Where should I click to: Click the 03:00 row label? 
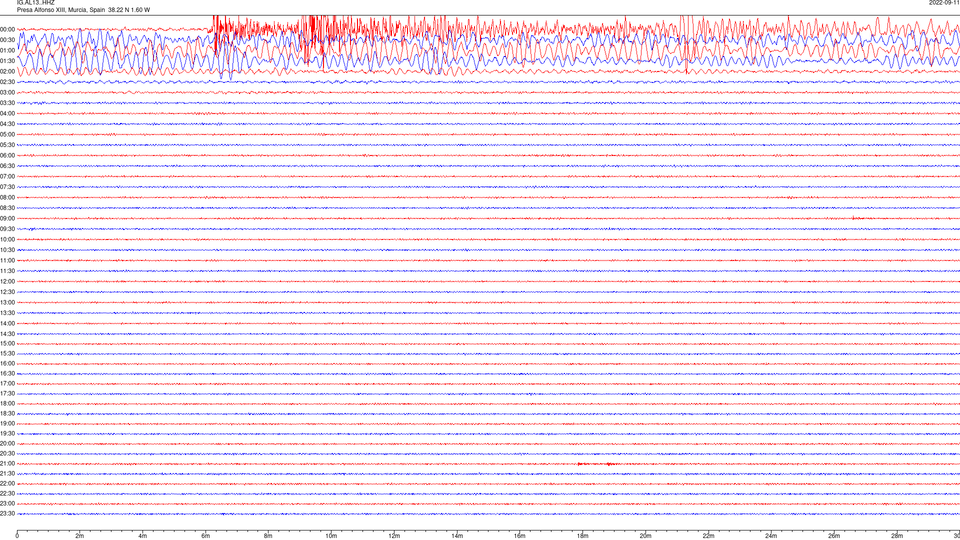[x=7, y=92]
